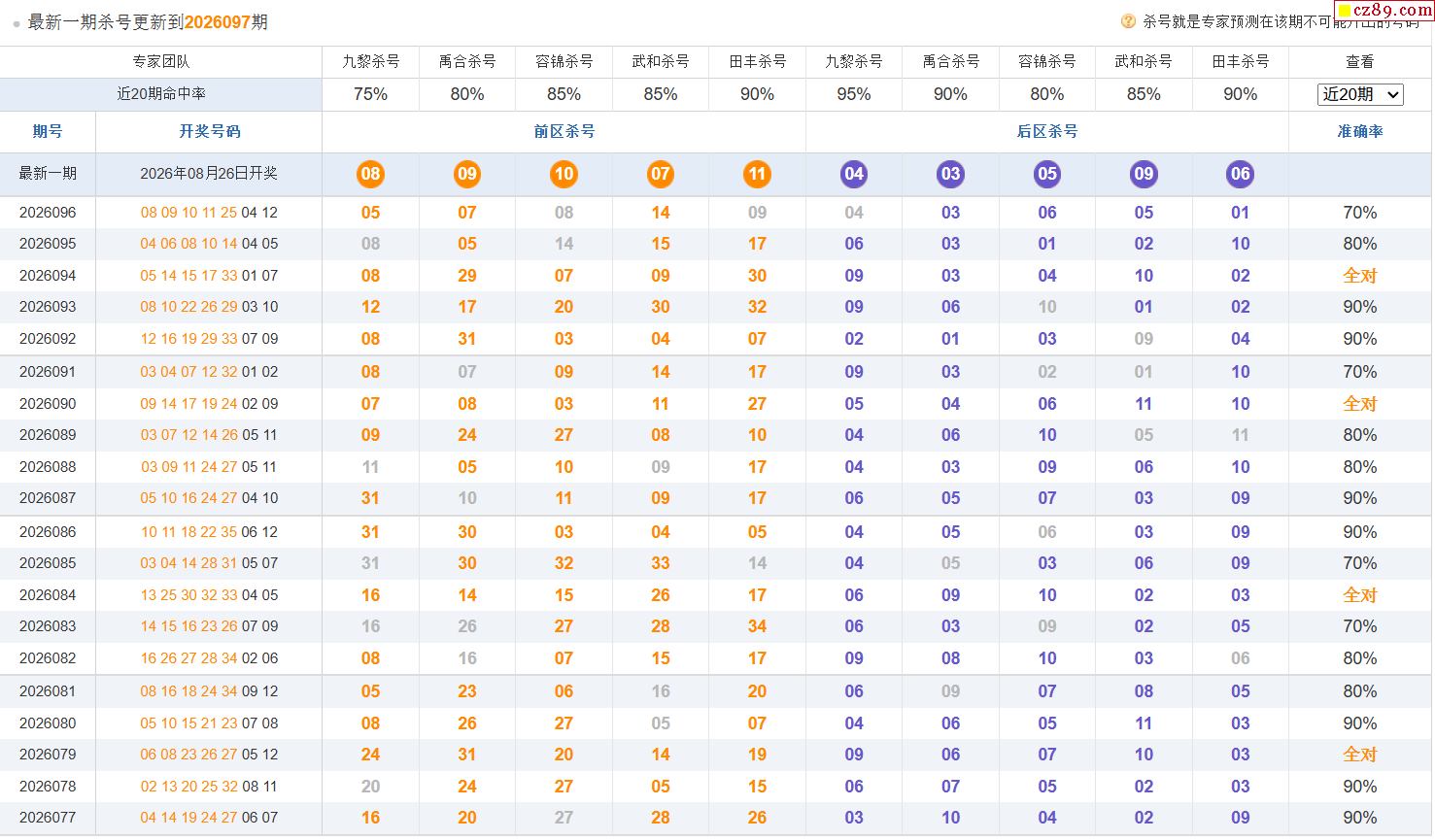The image size is (1435, 840).
Task: Select the first 九黎杀号 expert header
Action: (370, 61)
